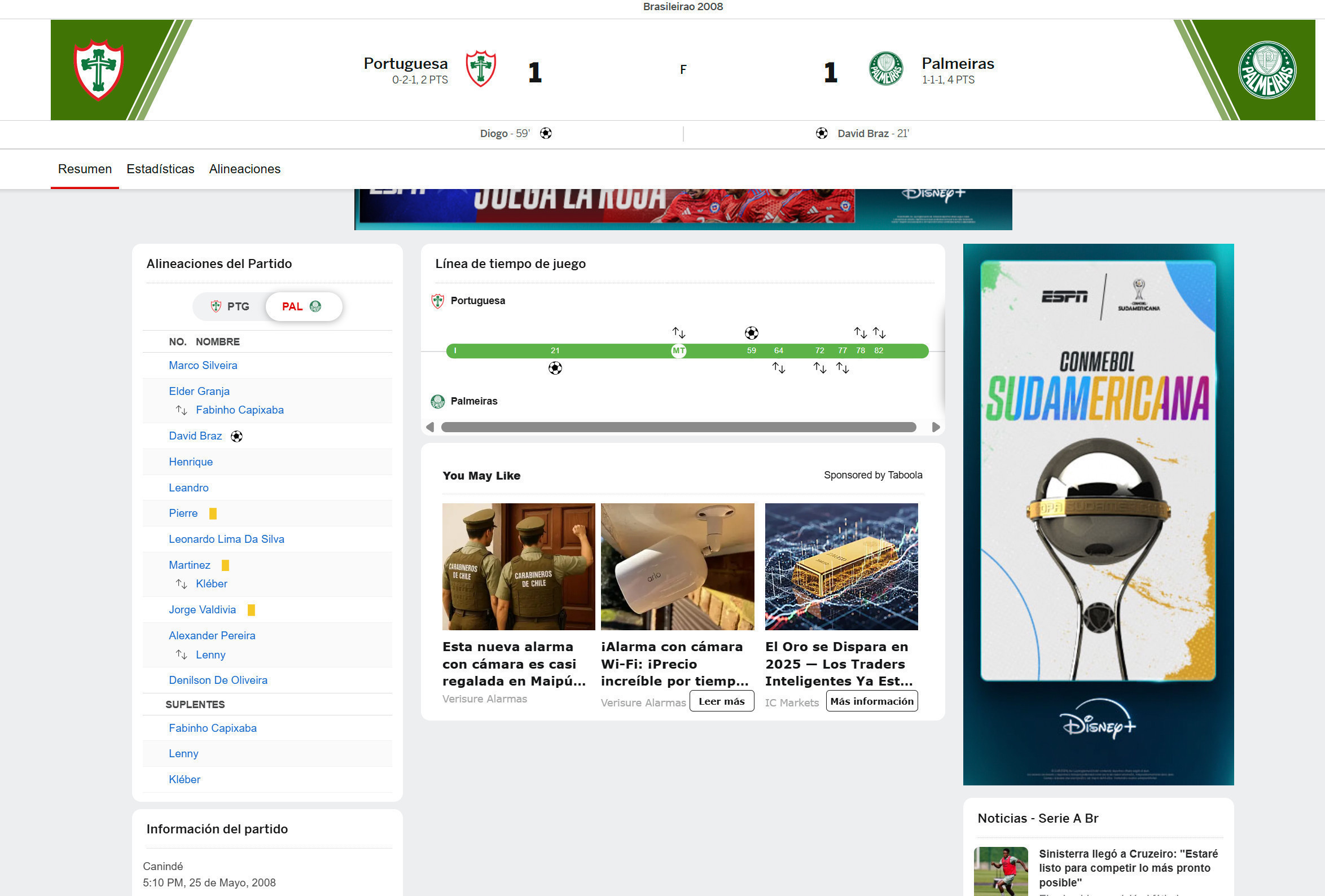The width and height of the screenshot is (1325, 896).
Task: Click the large Palmeiras crest in the right banner
Action: tap(1267, 69)
